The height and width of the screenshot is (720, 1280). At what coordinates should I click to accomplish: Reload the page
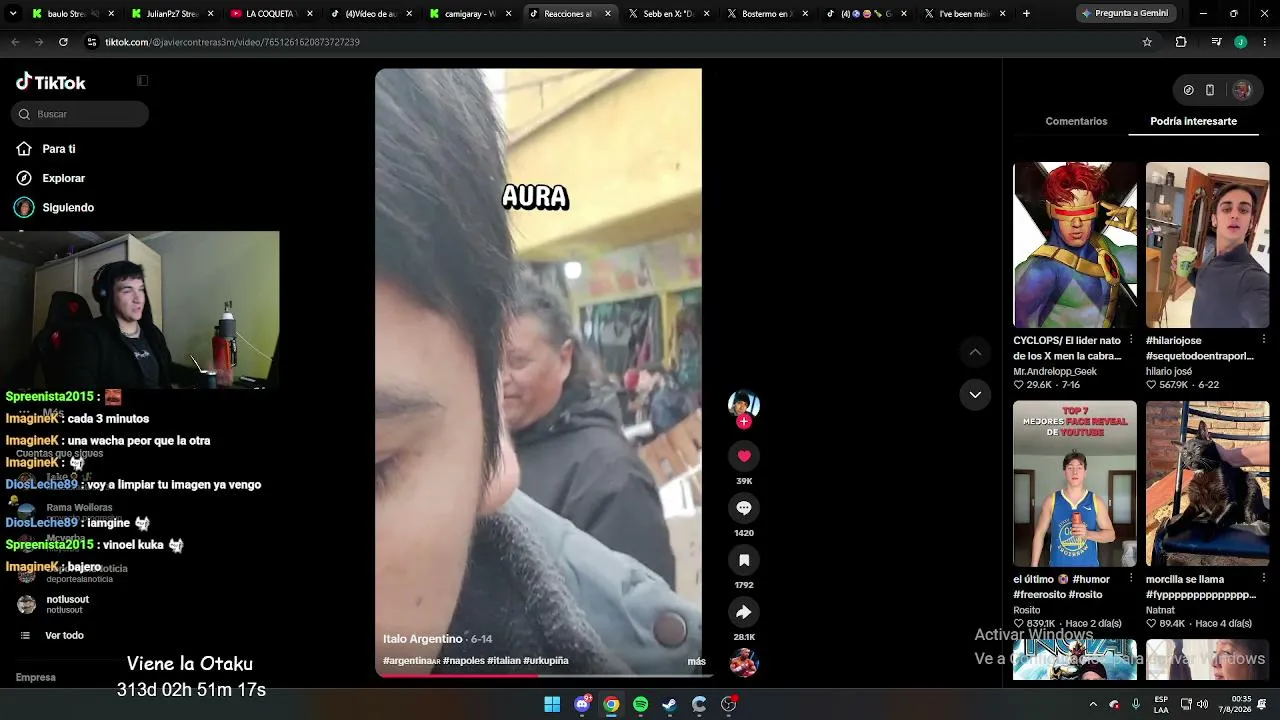pos(63,42)
